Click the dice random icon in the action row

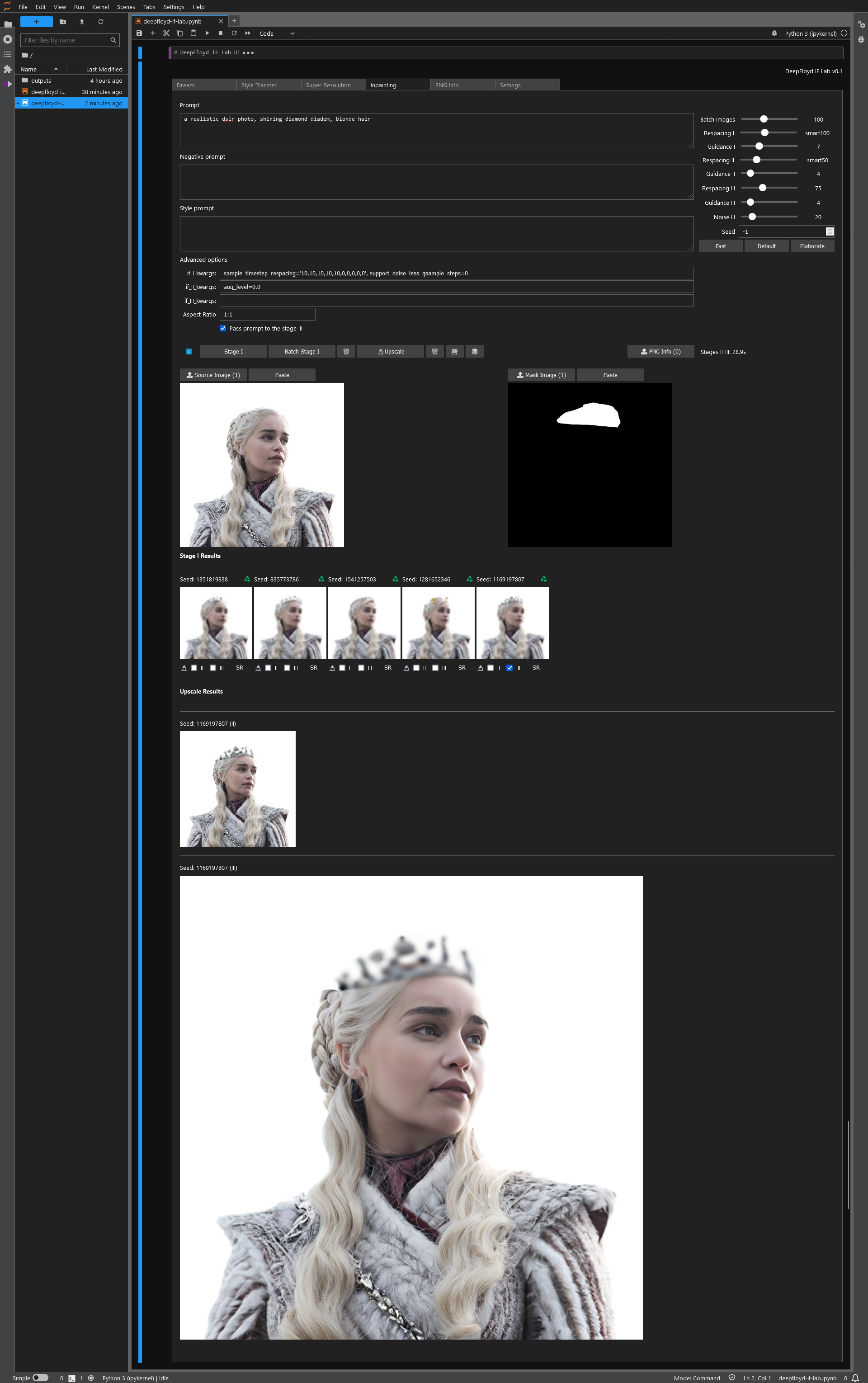click(x=474, y=351)
